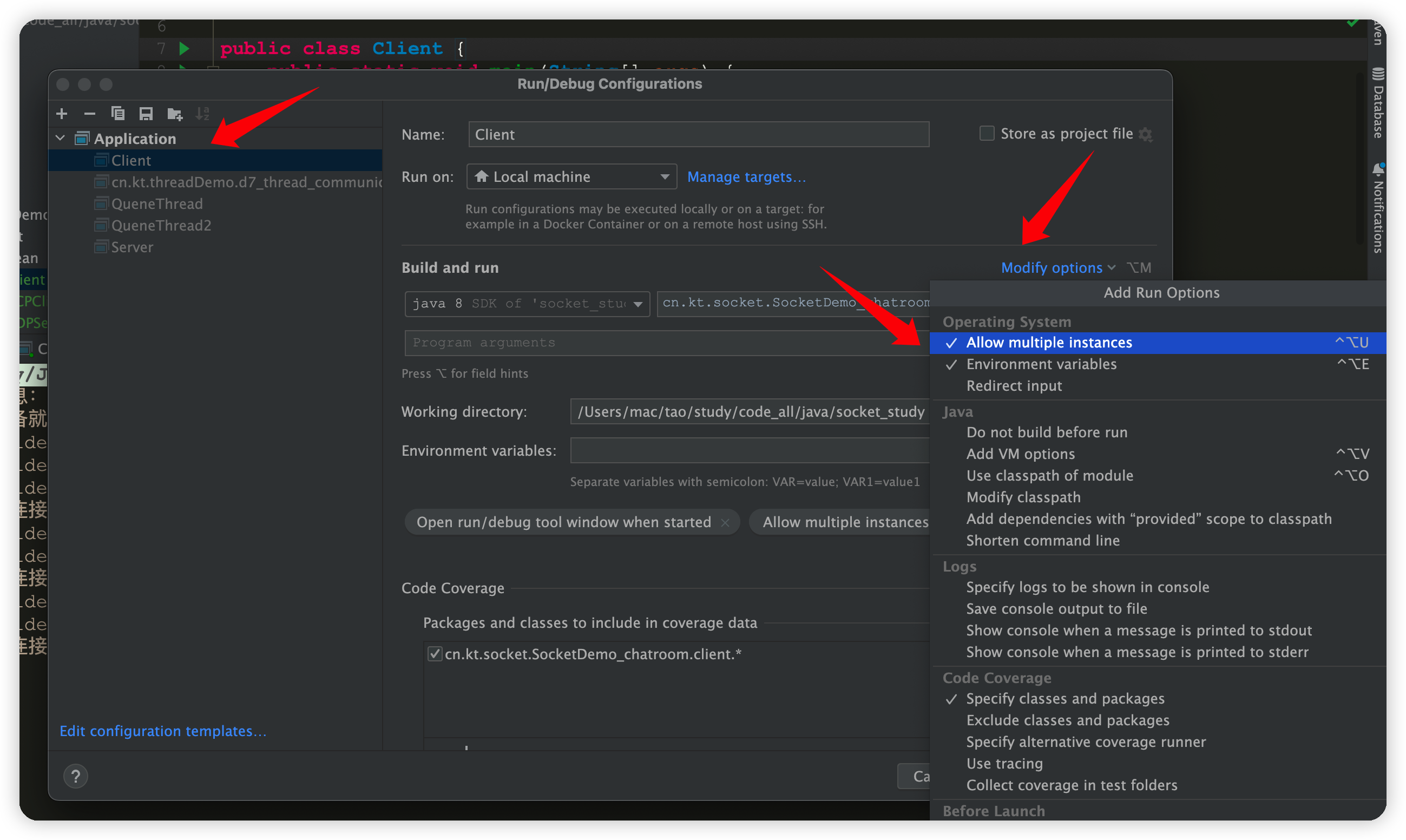The width and height of the screenshot is (1406, 840).
Task: Choose Use classpath of module
Action: pyautogui.click(x=1158, y=476)
